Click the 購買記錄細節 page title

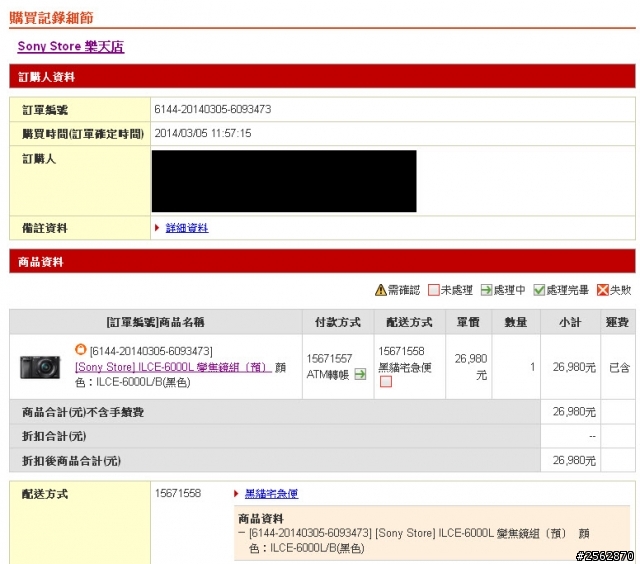[x=51, y=18]
